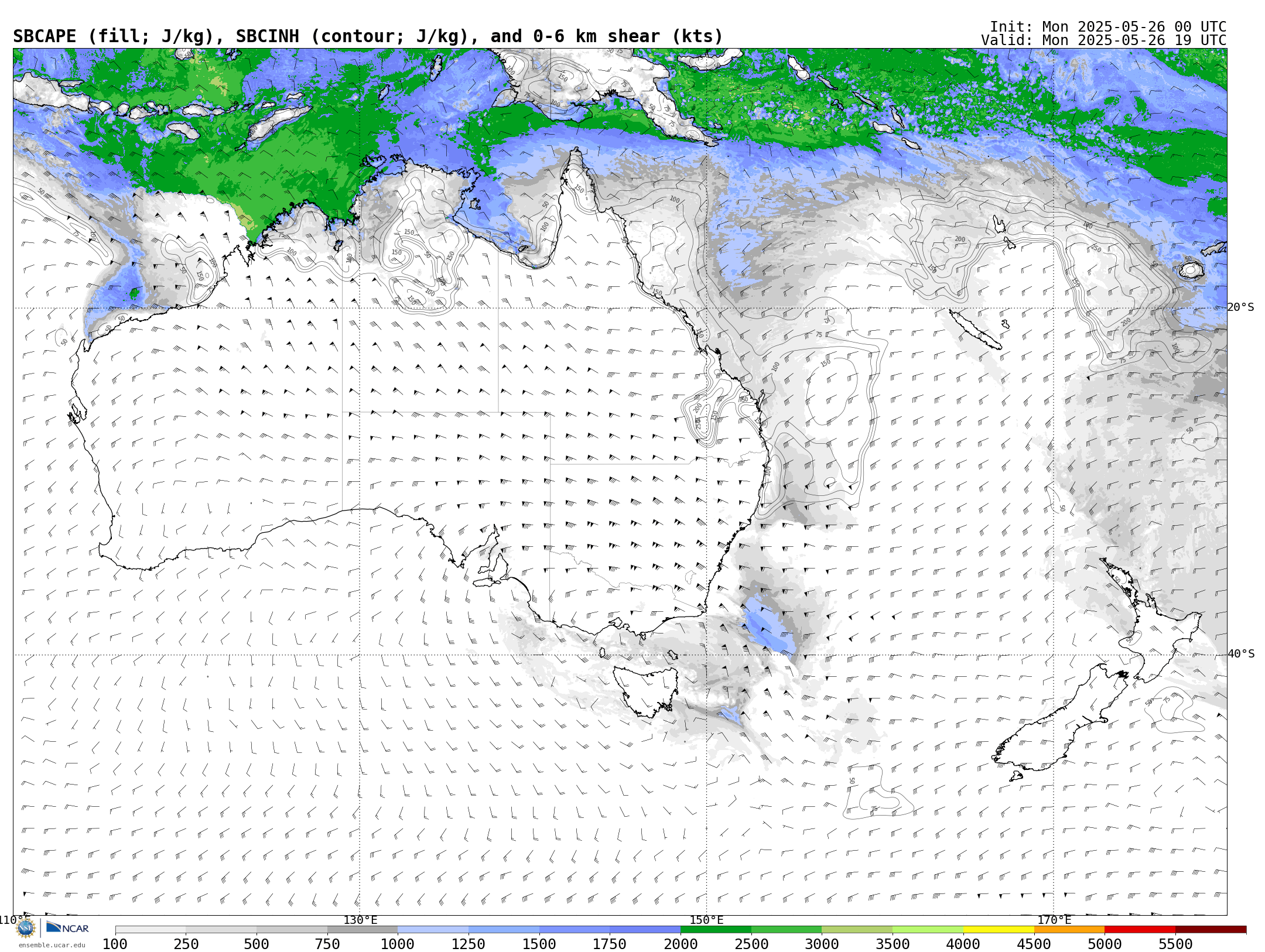Screen dimensions: 1265x952
Task: Click the colorbar label 4500
Action: (x=1034, y=944)
